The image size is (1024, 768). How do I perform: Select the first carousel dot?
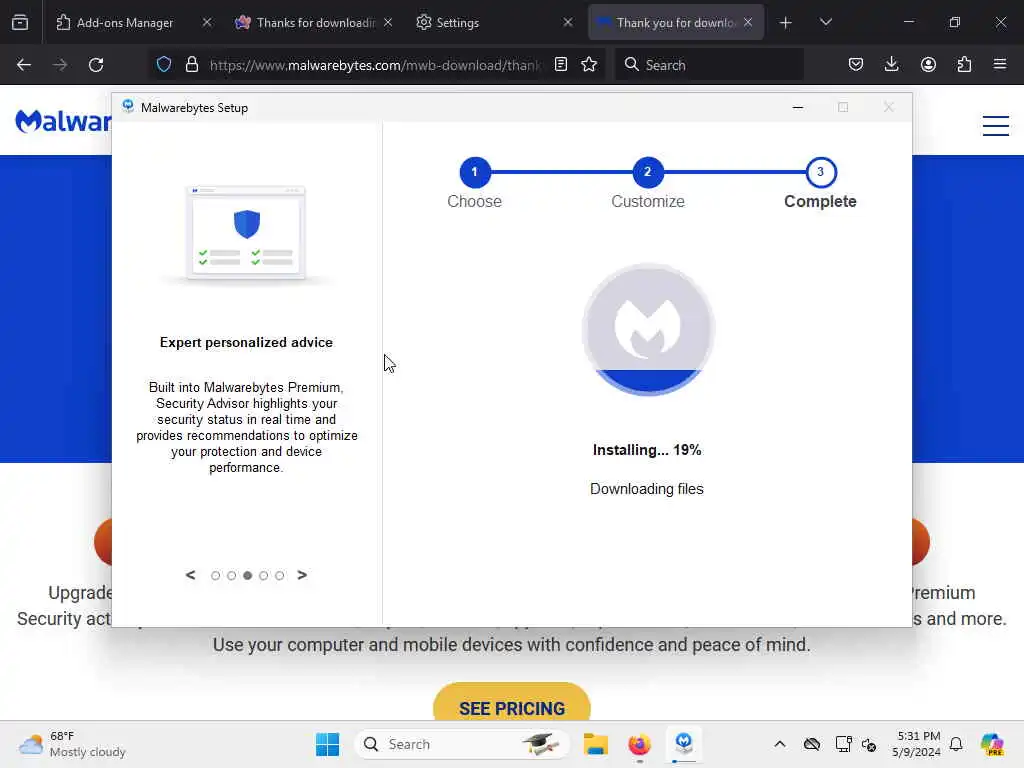tap(216, 575)
